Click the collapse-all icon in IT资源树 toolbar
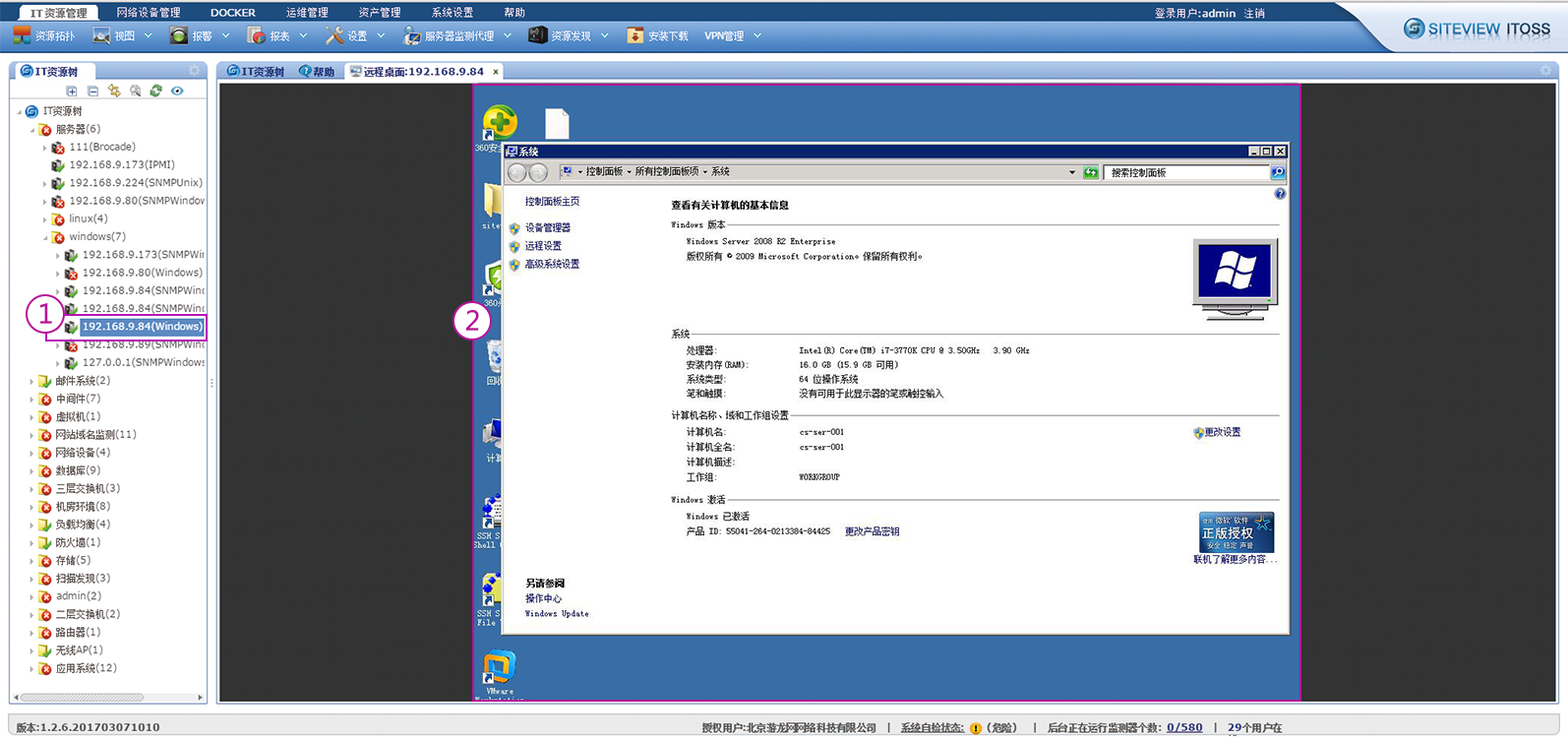1568x744 pixels. pyautogui.click(x=92, y=91)
